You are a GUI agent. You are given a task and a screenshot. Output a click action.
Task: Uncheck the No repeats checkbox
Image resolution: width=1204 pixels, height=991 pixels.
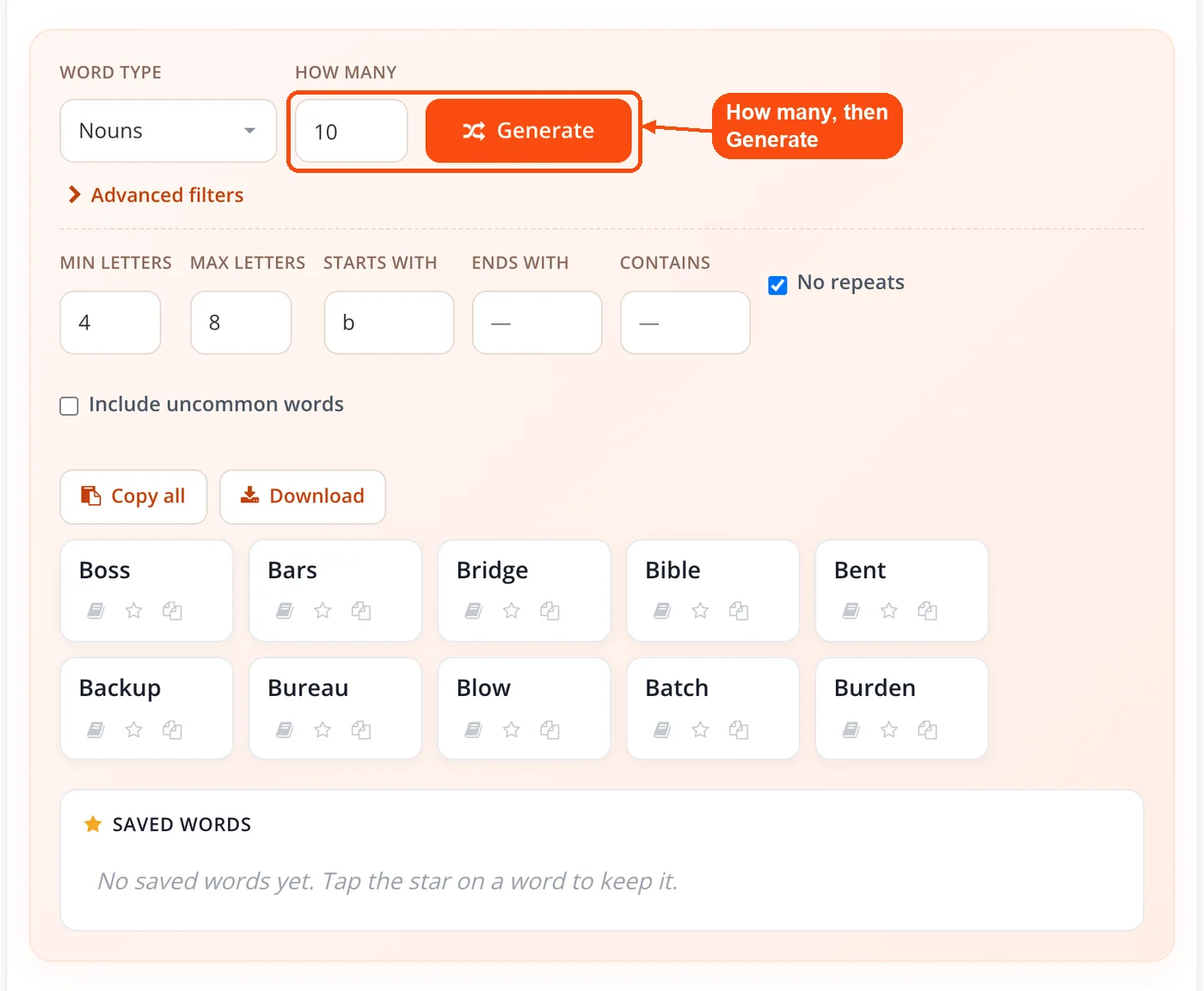(777, 285)
